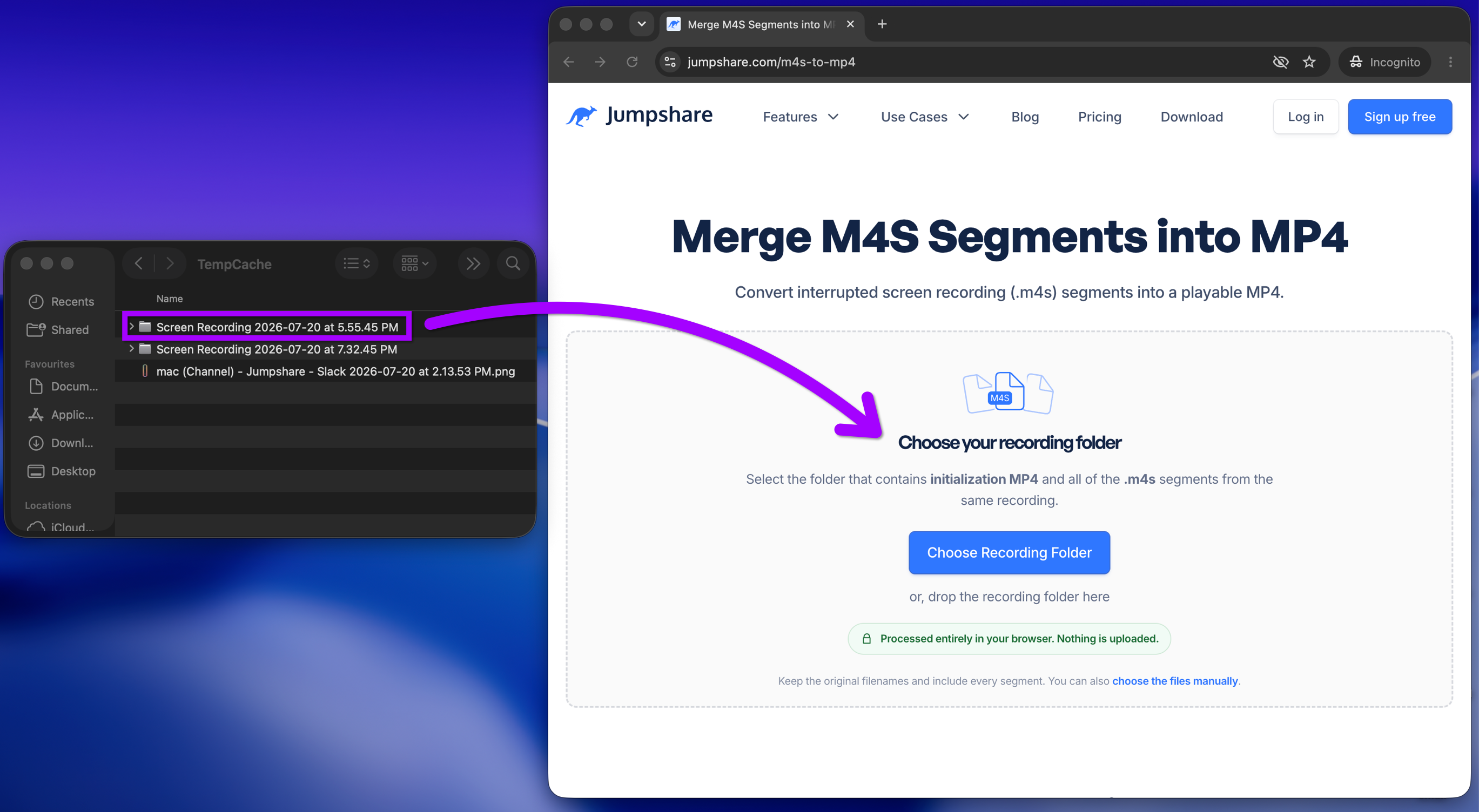Search in the Finder window
This screenshot has width=1479, height=812.
click(513, 263)
